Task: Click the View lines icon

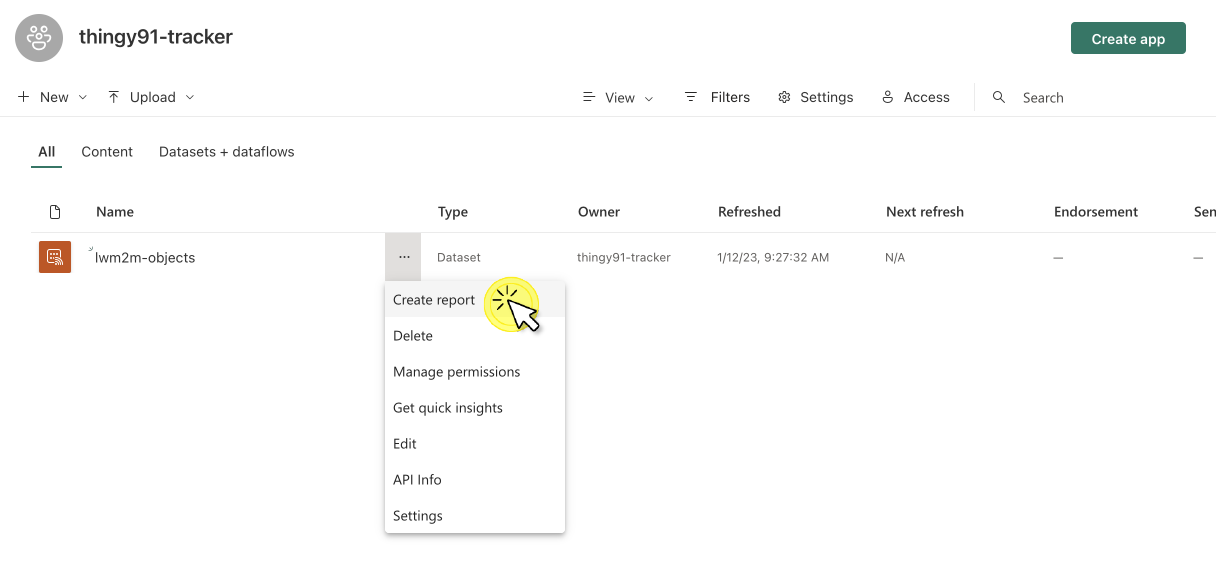Action: click(x=589, y=97)
